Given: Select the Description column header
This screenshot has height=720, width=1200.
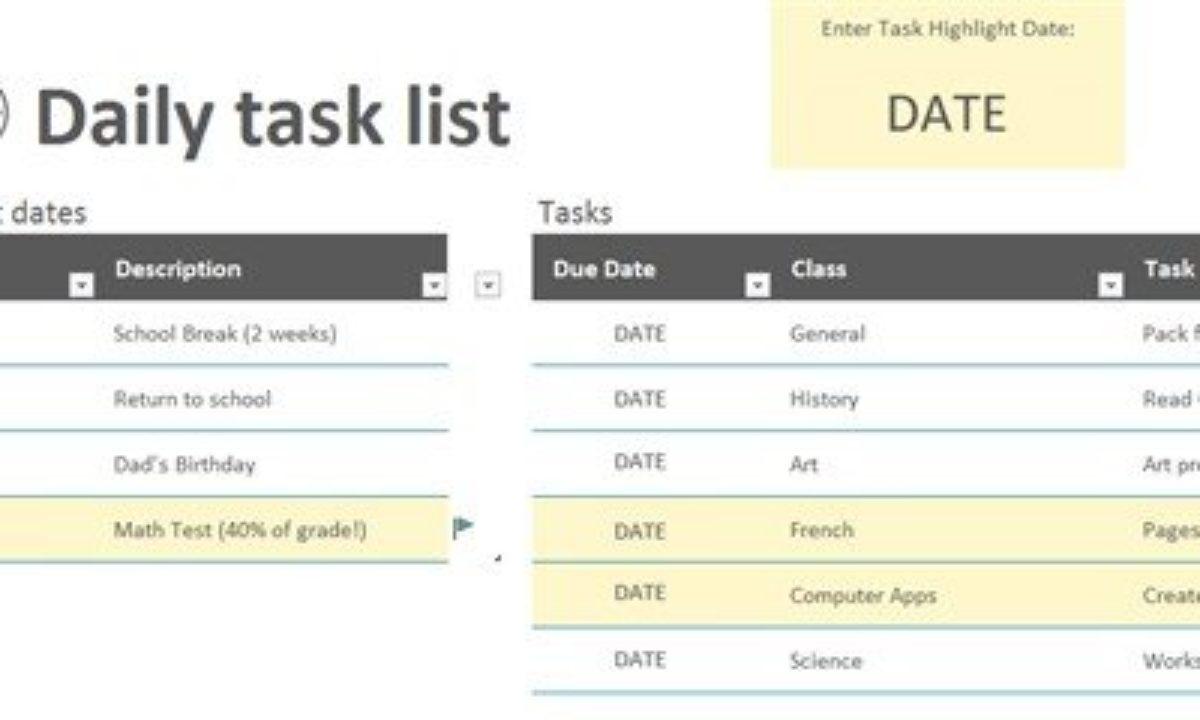Looking at the screenshot, I should click(177, 269).
